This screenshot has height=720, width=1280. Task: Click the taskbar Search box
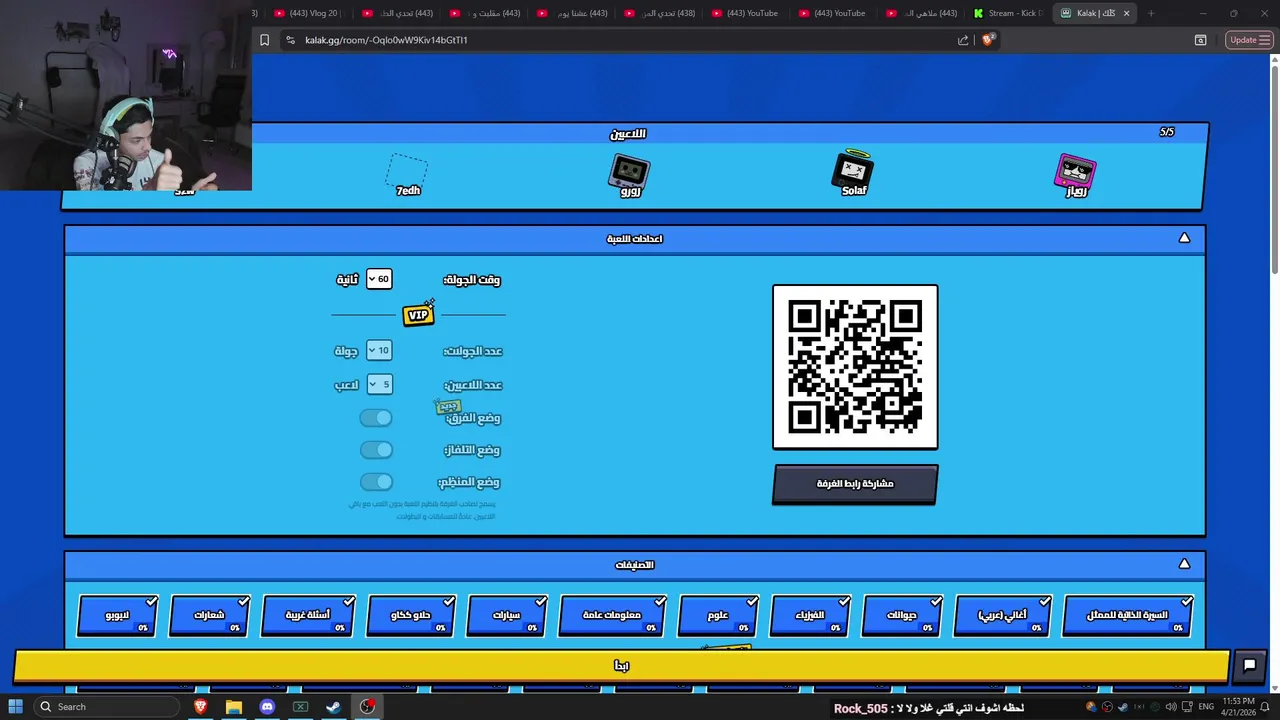click(106, 707)
